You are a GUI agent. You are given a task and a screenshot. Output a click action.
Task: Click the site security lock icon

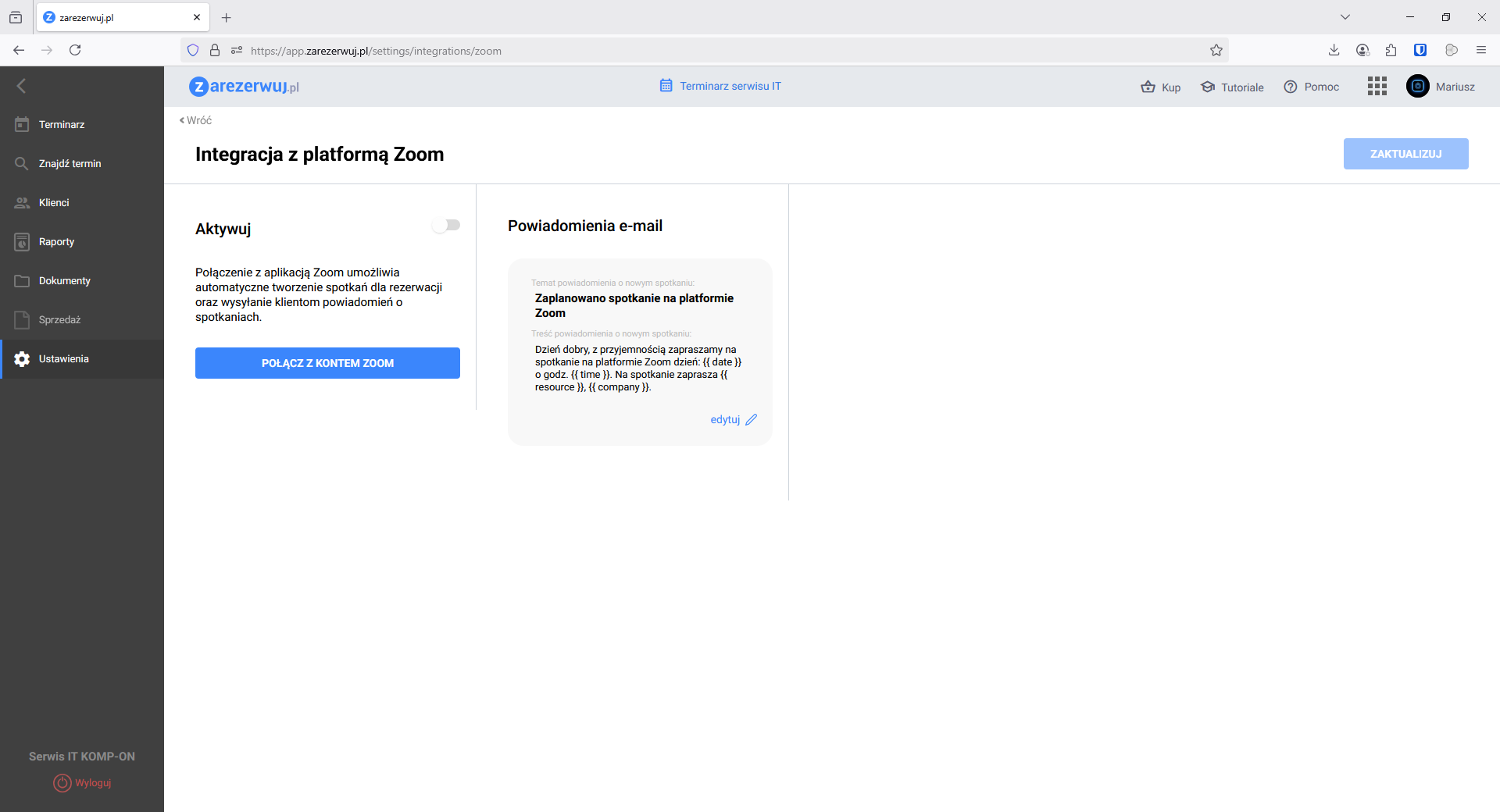(x=215, y=51)
